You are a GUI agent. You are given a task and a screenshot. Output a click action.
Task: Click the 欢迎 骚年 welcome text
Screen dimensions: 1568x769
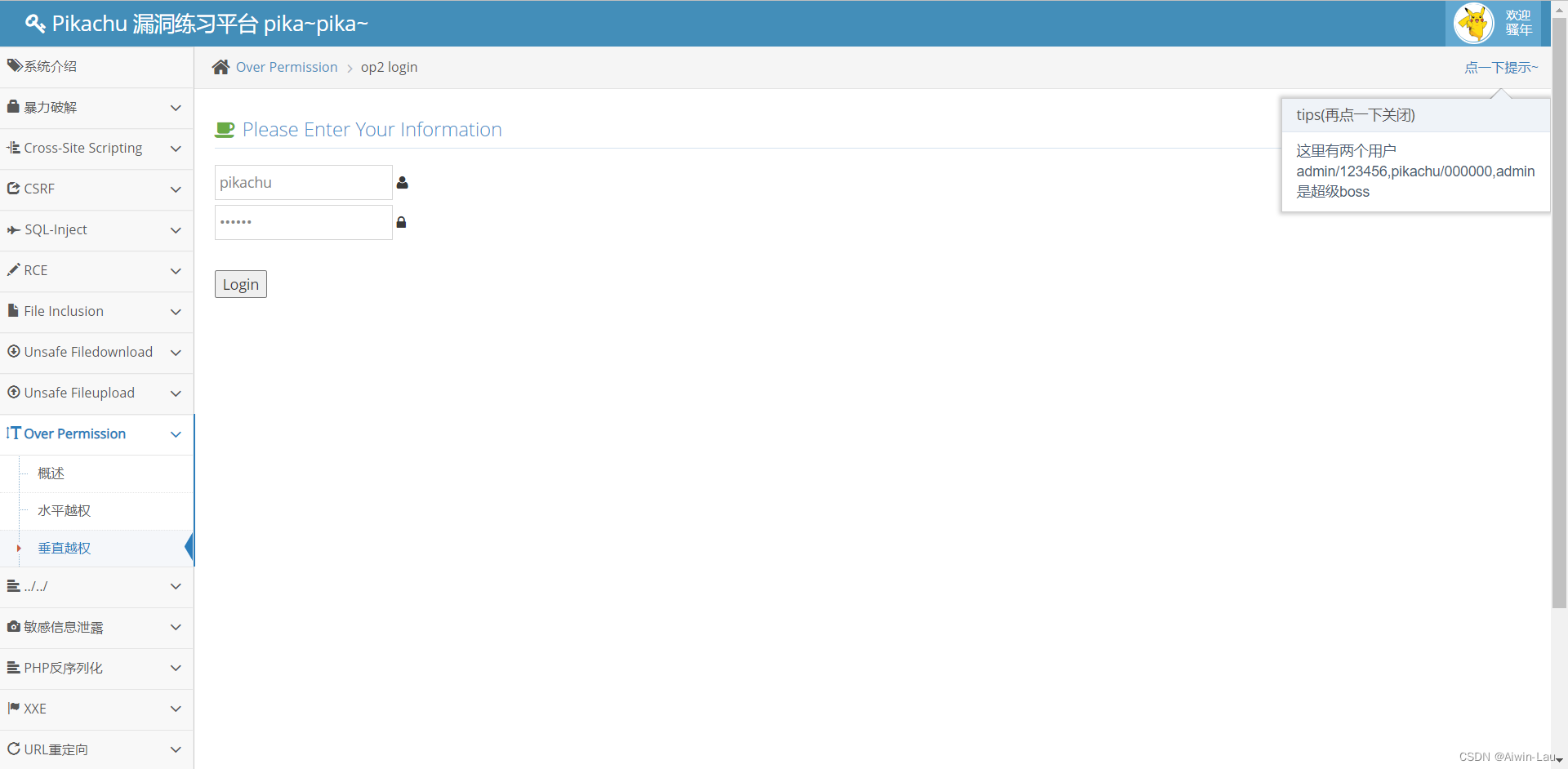(1518, 23)
